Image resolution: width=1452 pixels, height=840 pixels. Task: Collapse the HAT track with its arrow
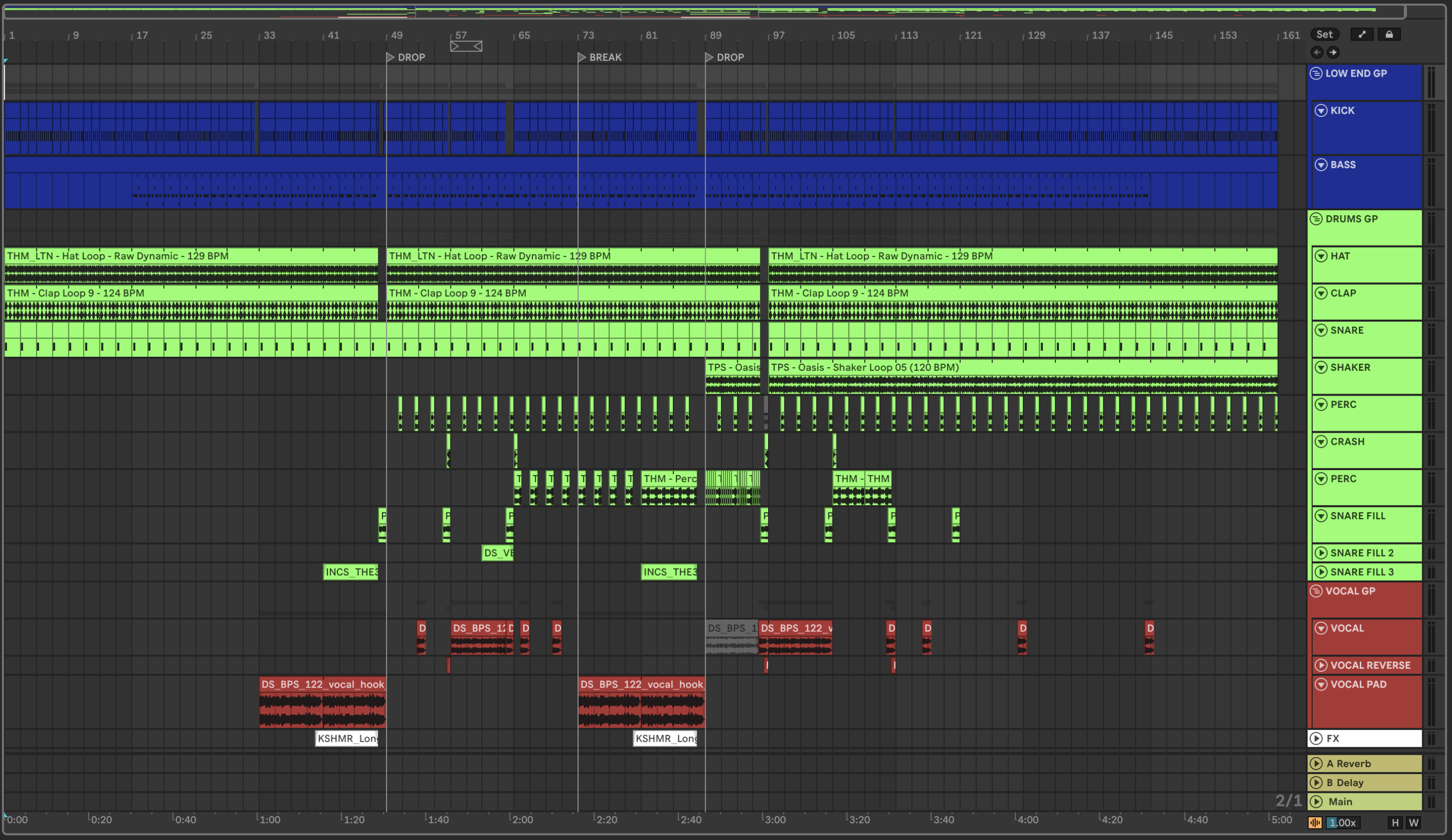[1321, 256]
